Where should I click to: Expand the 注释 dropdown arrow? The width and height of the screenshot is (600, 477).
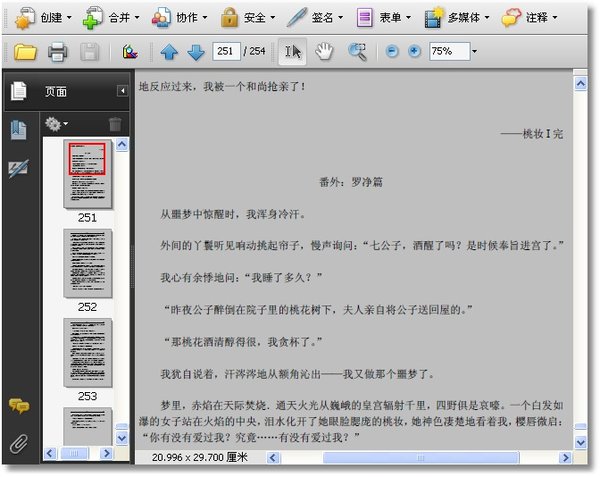point(555,18)
